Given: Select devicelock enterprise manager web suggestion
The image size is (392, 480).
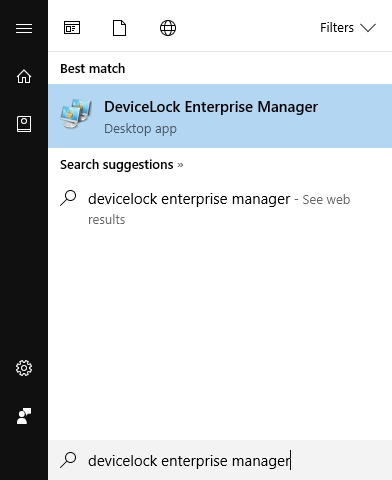Looking at the screenshot, I should (x=220, y=208).
